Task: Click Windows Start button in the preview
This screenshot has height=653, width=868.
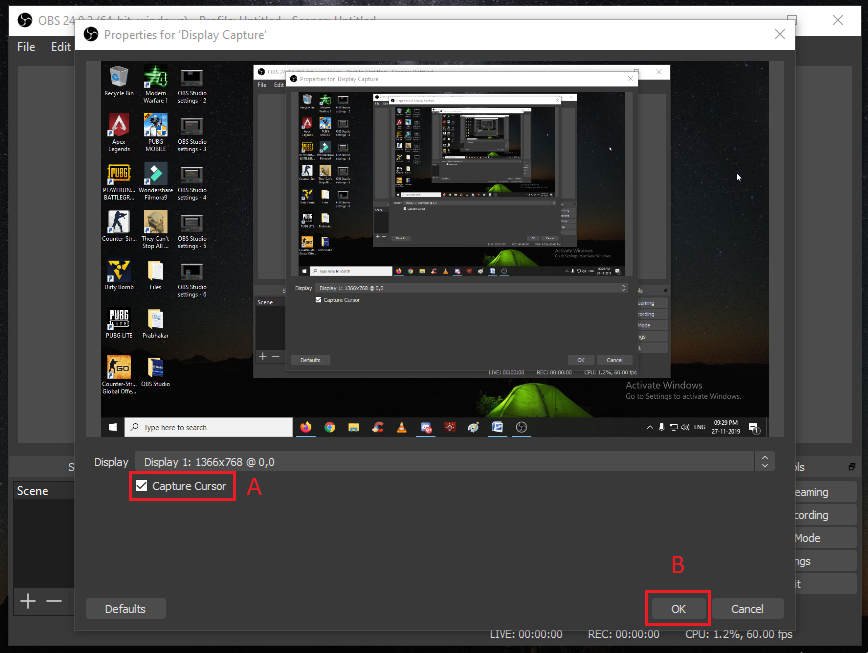Action: (x=113, y=427)
